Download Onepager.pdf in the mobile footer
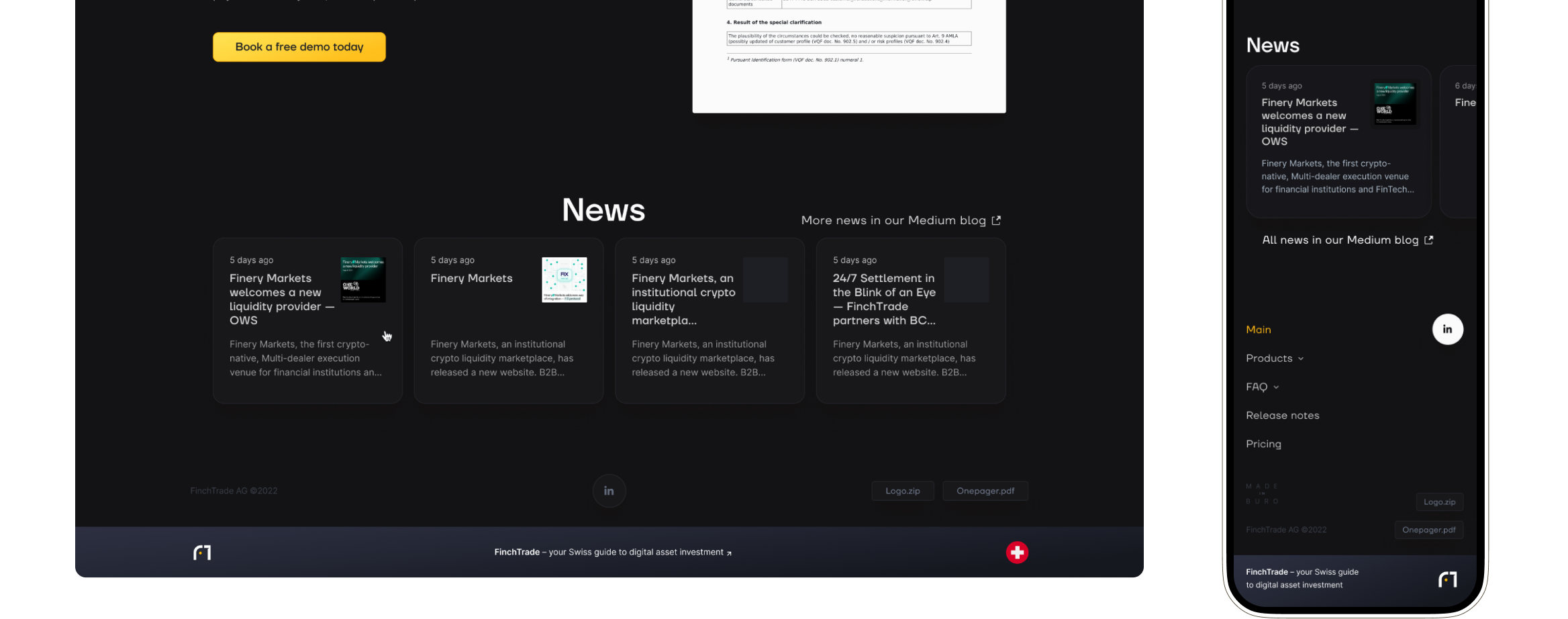Image resolution: width=1568 pixels, height=619 pixels. 1428,530
